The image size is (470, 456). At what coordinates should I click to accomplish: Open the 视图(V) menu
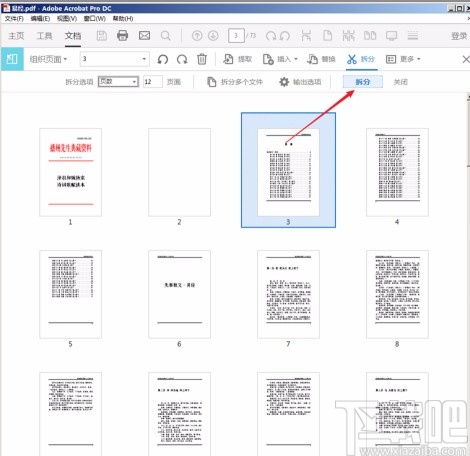point(67,18)
